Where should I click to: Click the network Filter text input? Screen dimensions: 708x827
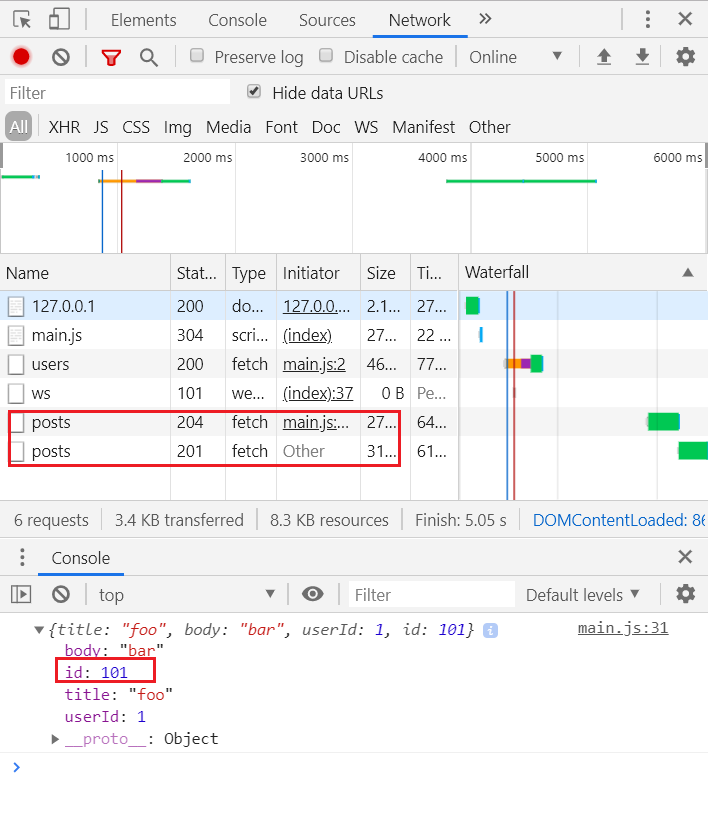click(x=118, y=93)
